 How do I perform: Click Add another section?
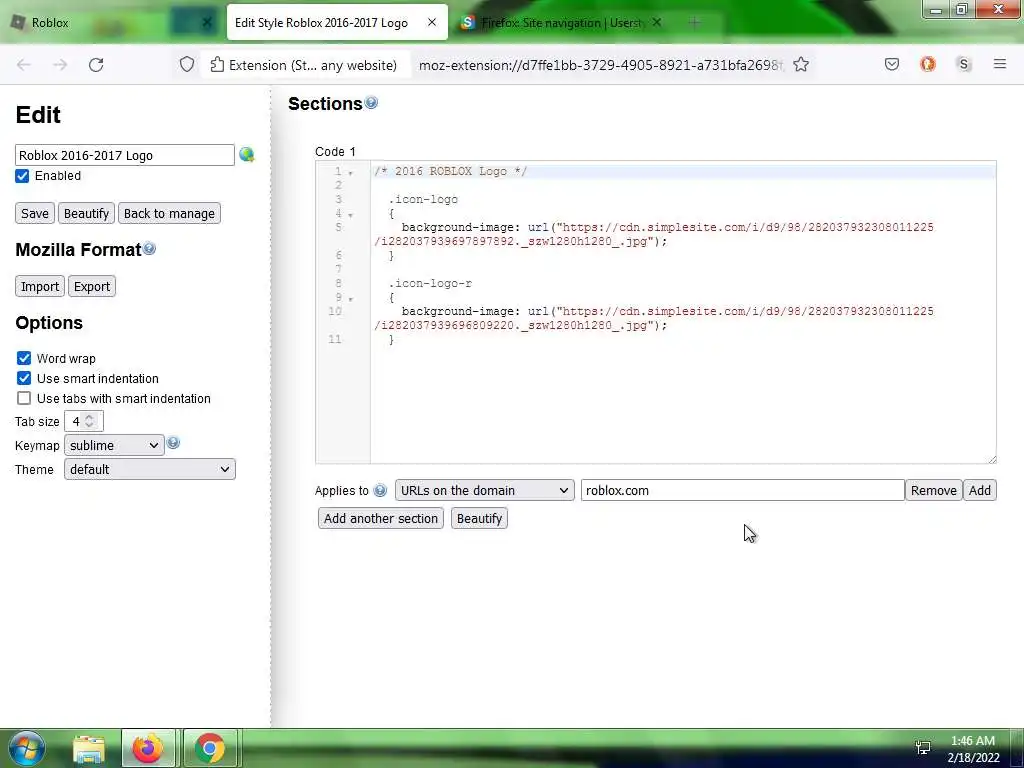381,519
